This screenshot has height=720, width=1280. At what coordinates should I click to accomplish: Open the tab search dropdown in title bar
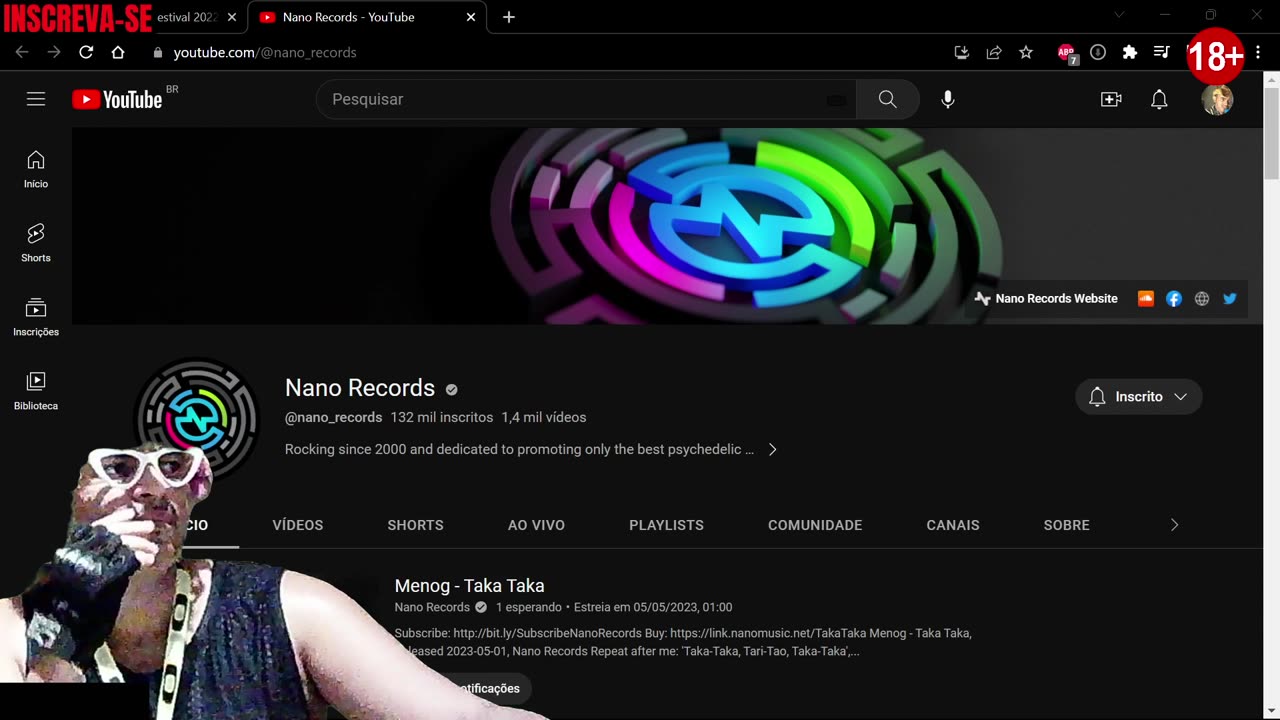click(x=1119, y=14)
